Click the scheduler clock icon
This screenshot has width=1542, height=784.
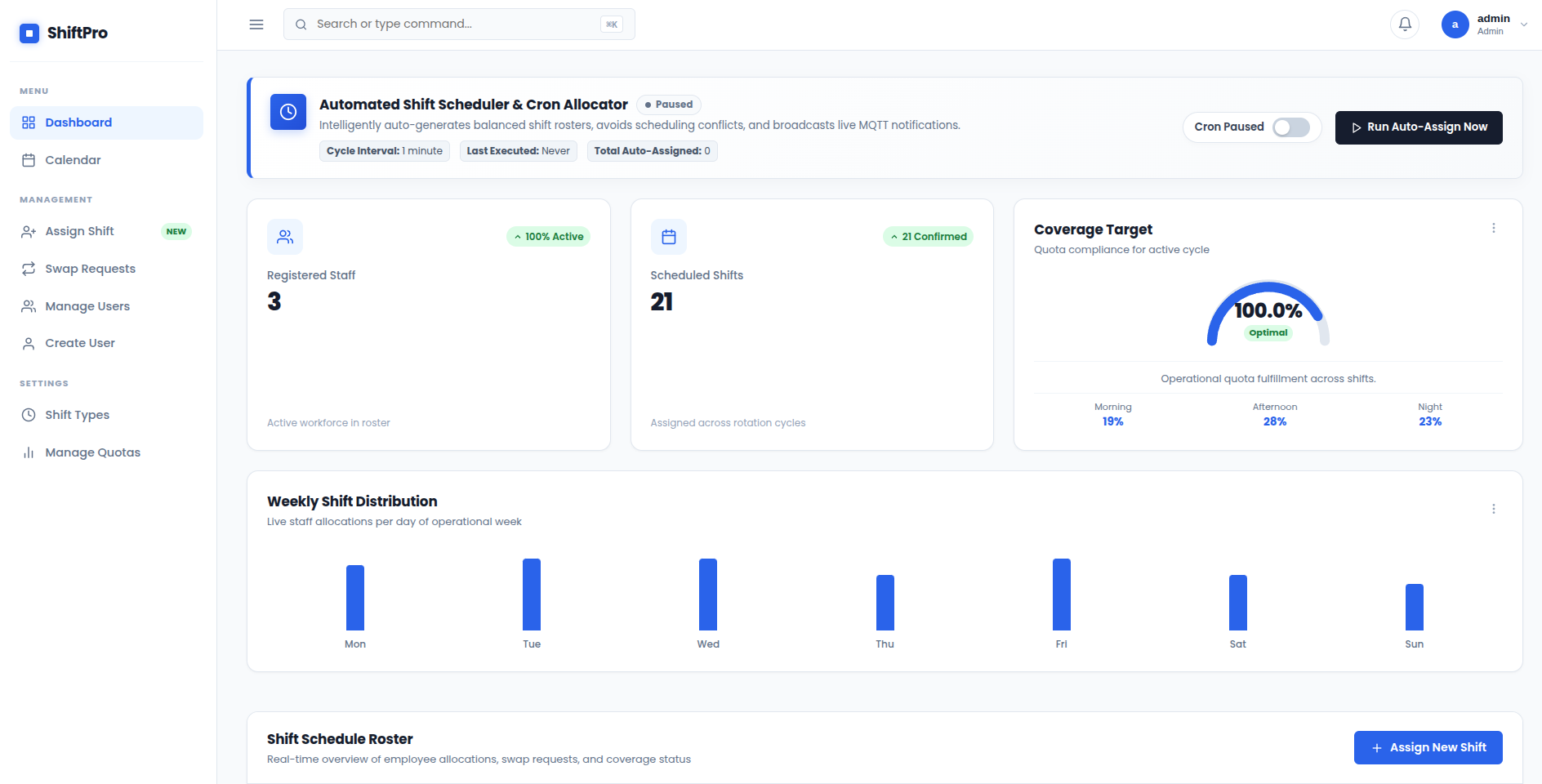click(288, 112)
